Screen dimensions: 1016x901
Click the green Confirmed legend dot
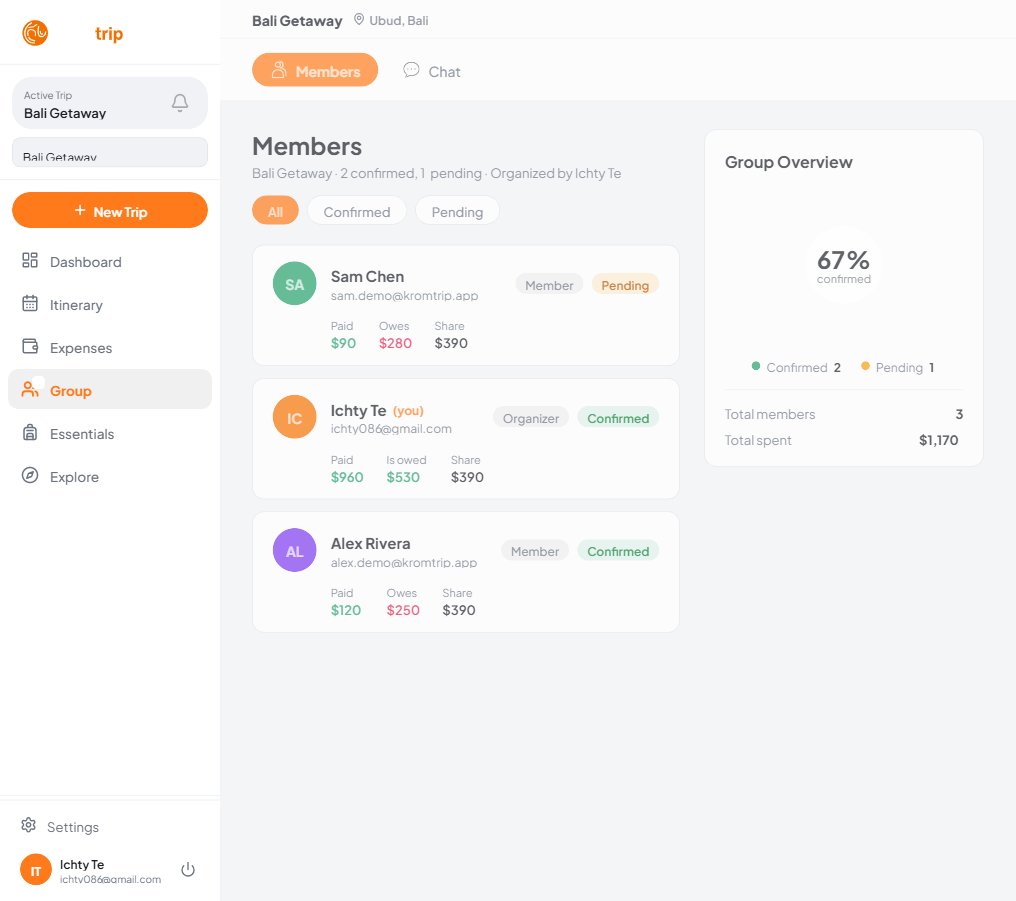click(756, 366)
